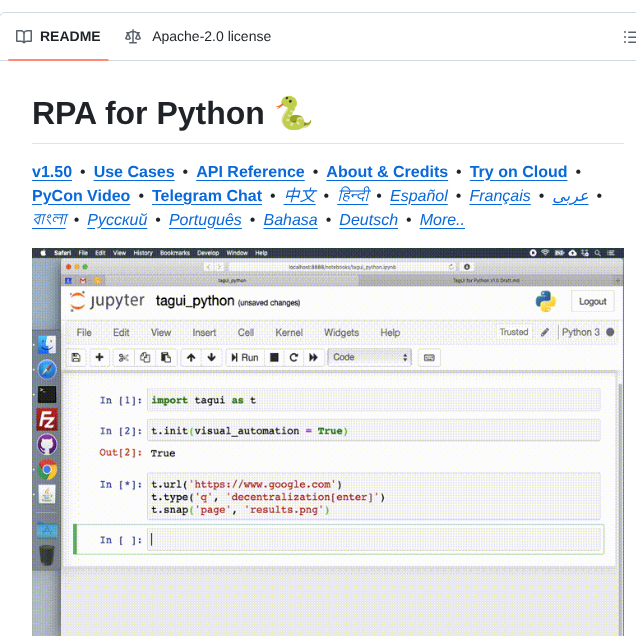
Task: Click the Trusted notebook indicator
Action: pos(514,332)
